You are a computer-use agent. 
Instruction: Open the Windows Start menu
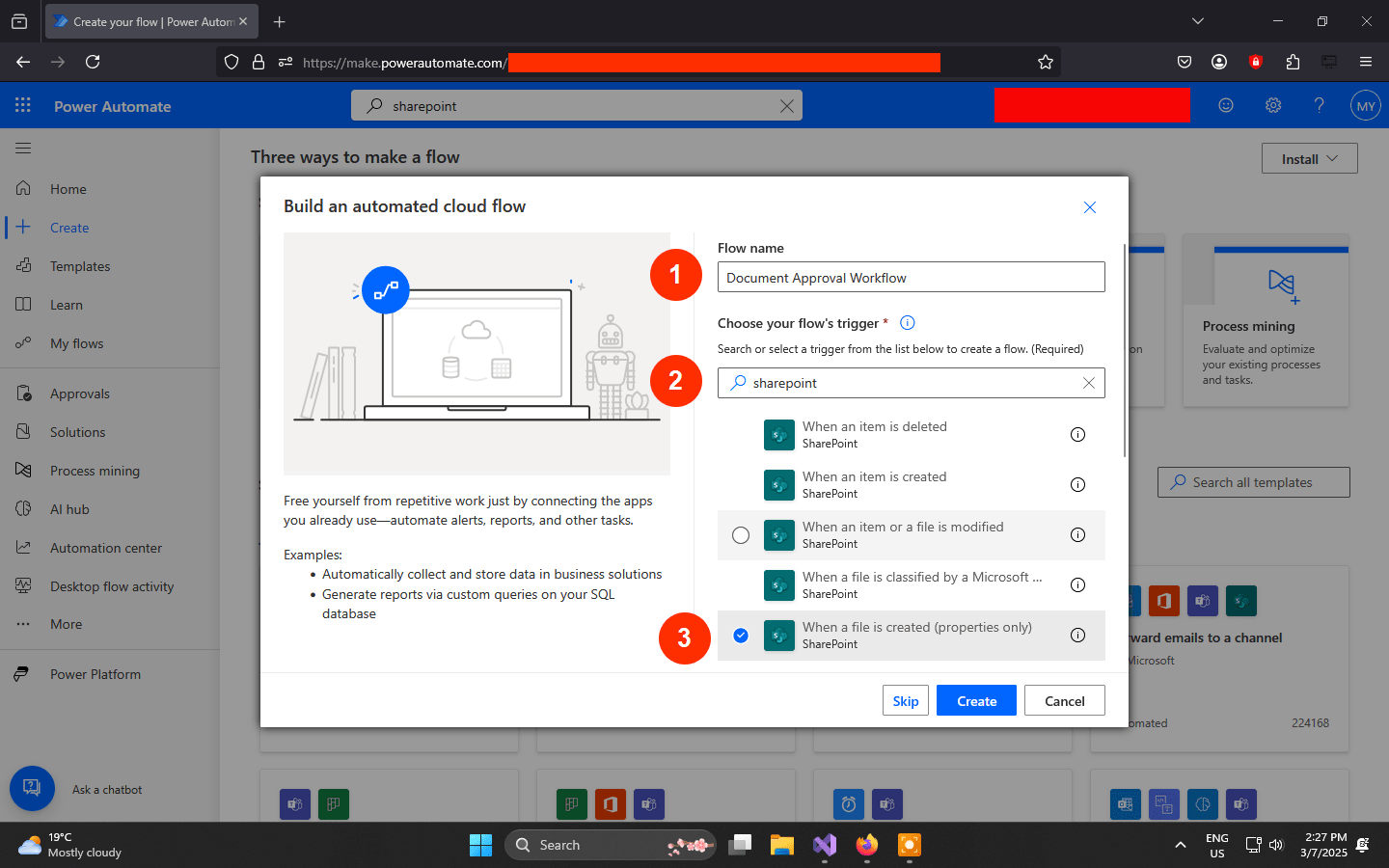pos(480,845)
